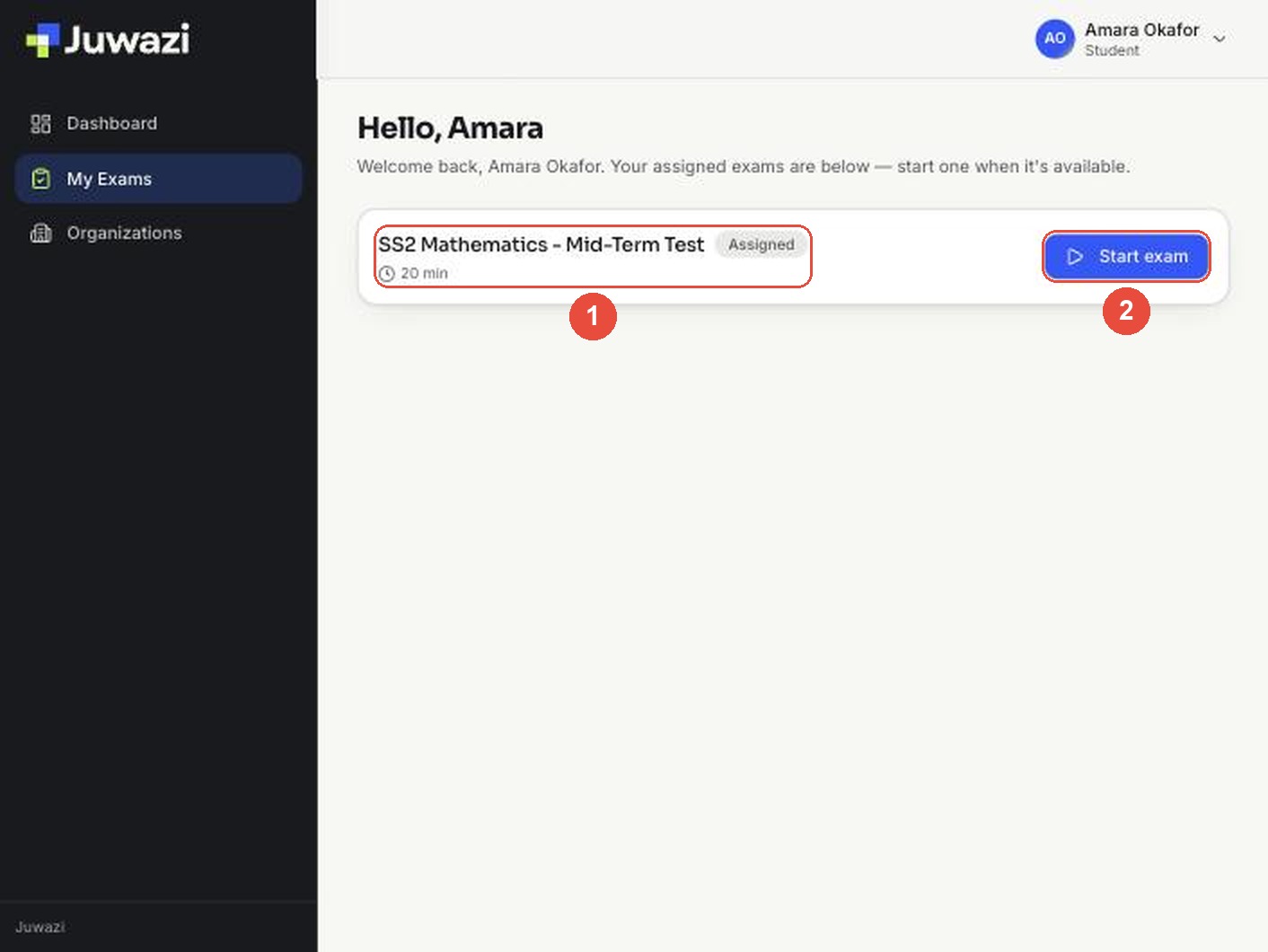Start the SS2 Mathematics exam
Screen dimensions: 1268x952
[x=1126, y=257]
